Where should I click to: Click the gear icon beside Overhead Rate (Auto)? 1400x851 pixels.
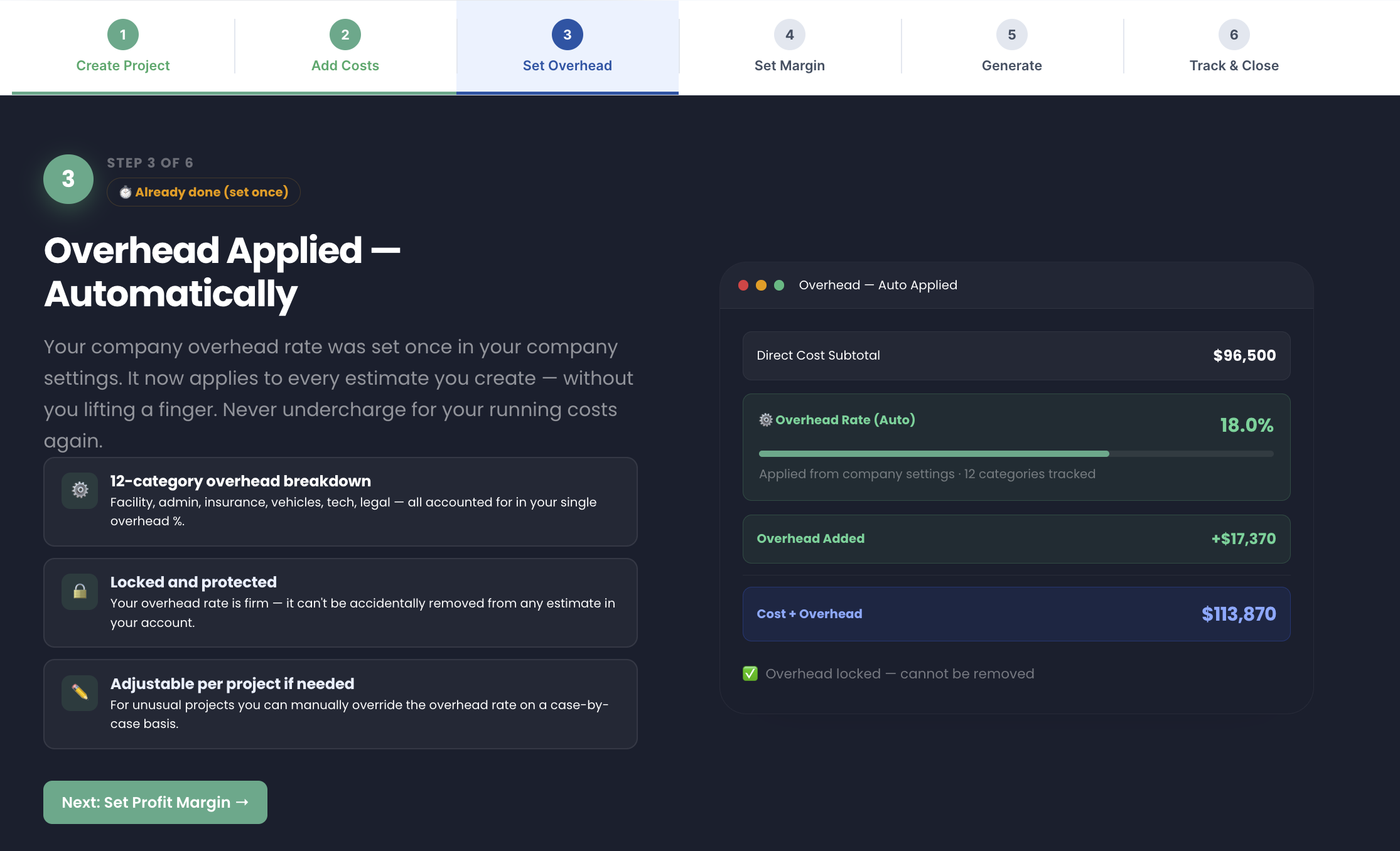pyautogui.click(x=766, y=420)
